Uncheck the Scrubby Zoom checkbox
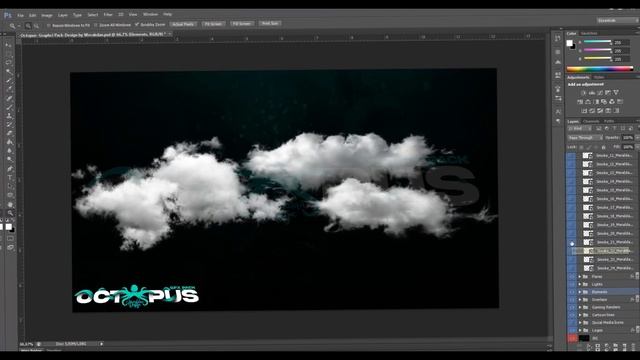The height and width of the screenshot is (360, 640). [137, 24]
